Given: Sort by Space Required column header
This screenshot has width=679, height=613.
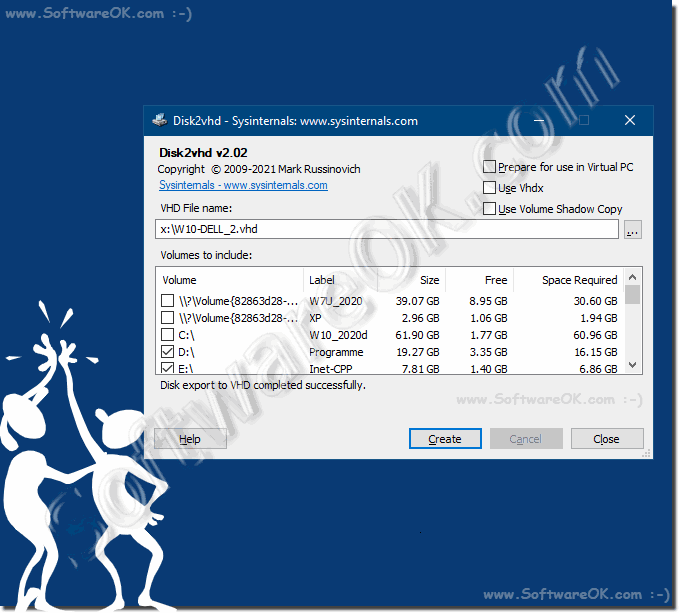Looking at the screenshot, I should tap(568, 280).
